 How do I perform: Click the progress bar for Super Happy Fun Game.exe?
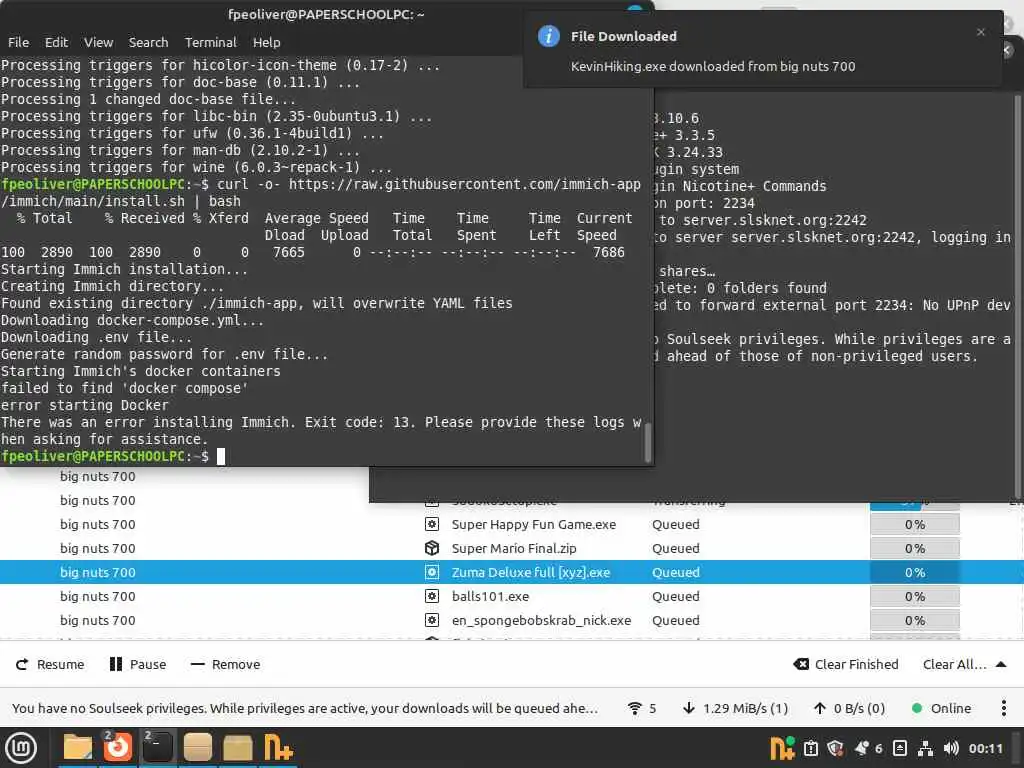click(914, 524)
